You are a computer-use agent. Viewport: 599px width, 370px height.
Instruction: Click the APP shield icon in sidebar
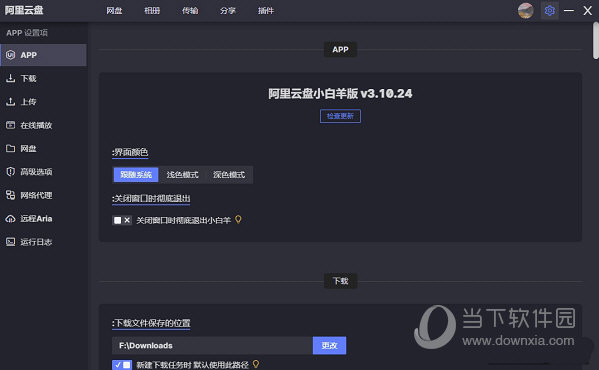(11, 55)
